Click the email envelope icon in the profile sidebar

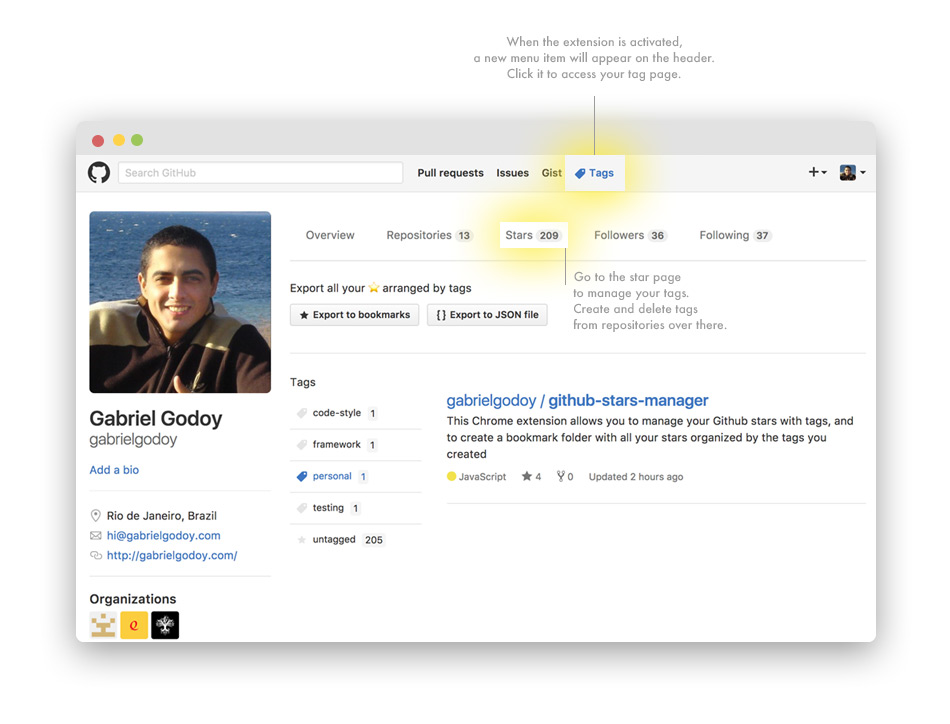click(96, 535)
